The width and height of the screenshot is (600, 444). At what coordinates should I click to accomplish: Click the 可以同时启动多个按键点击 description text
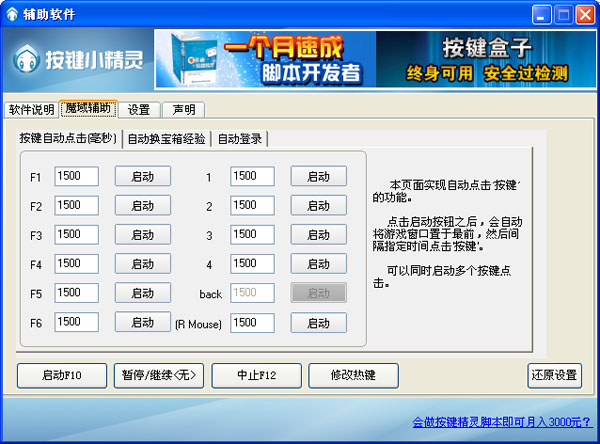click(442, 277)
